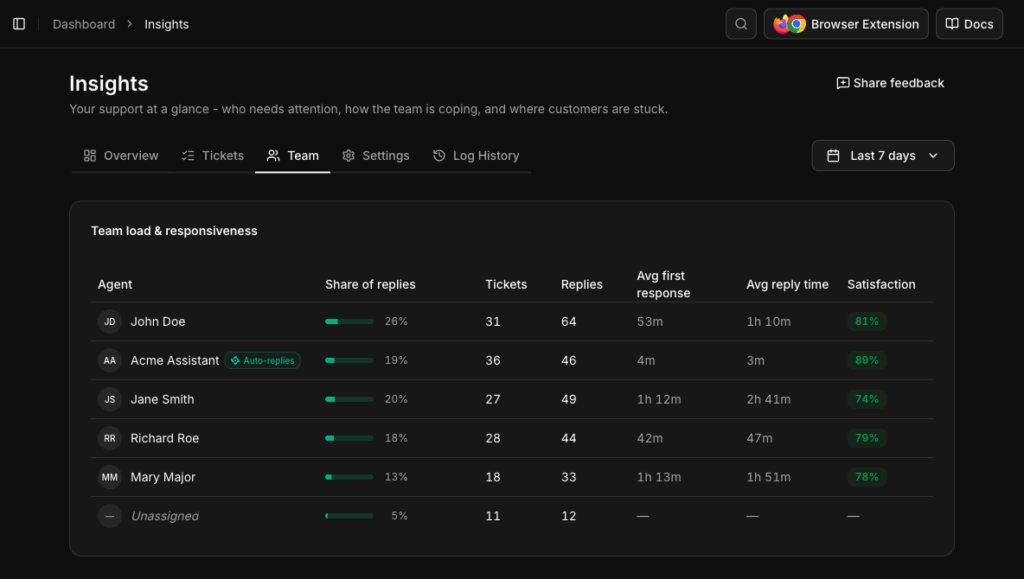
Task: Click the Team load & responsiveness heading
Action: (x=174, y=231)
